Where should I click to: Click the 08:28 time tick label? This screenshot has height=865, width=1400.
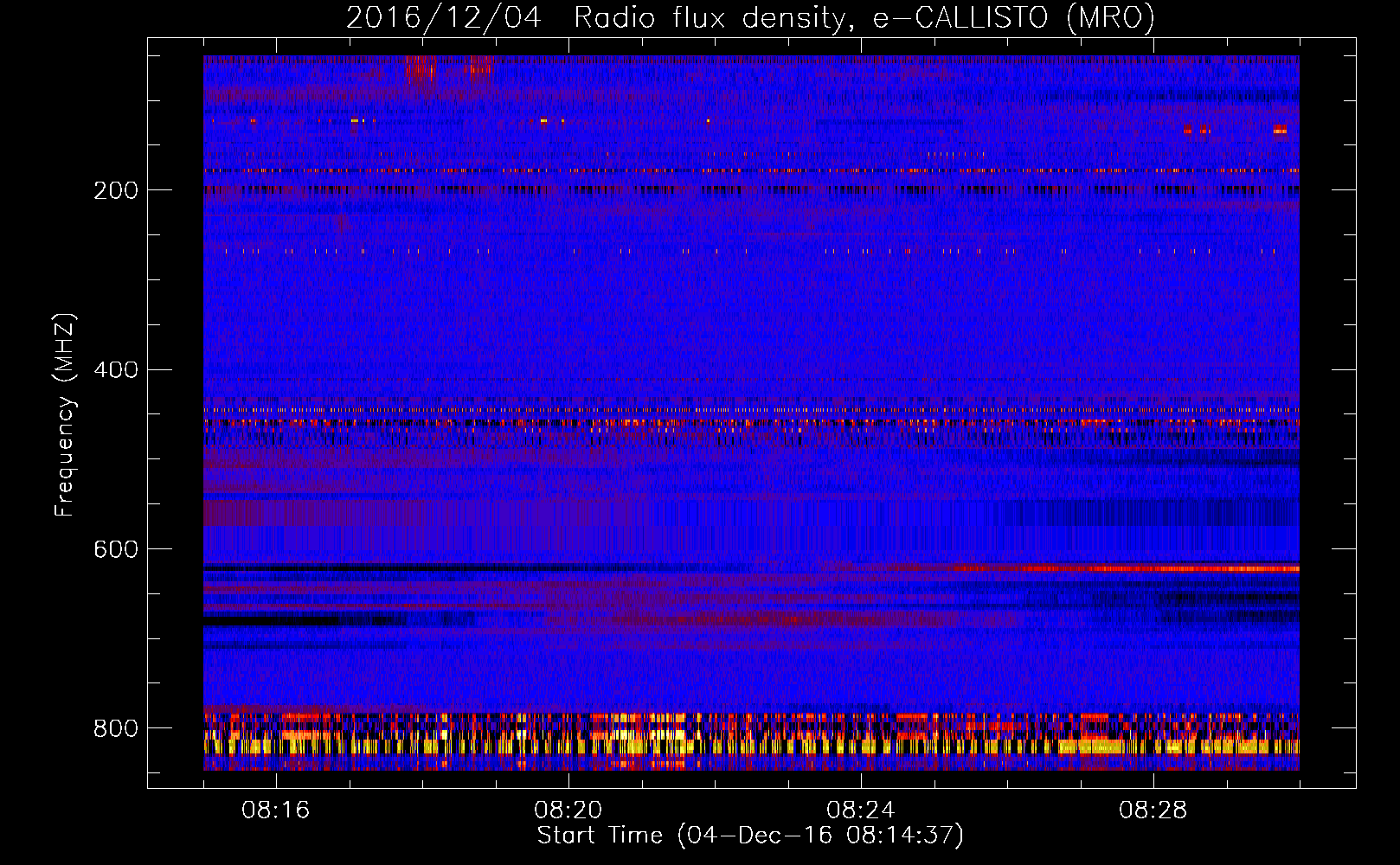click(1153, 811)
